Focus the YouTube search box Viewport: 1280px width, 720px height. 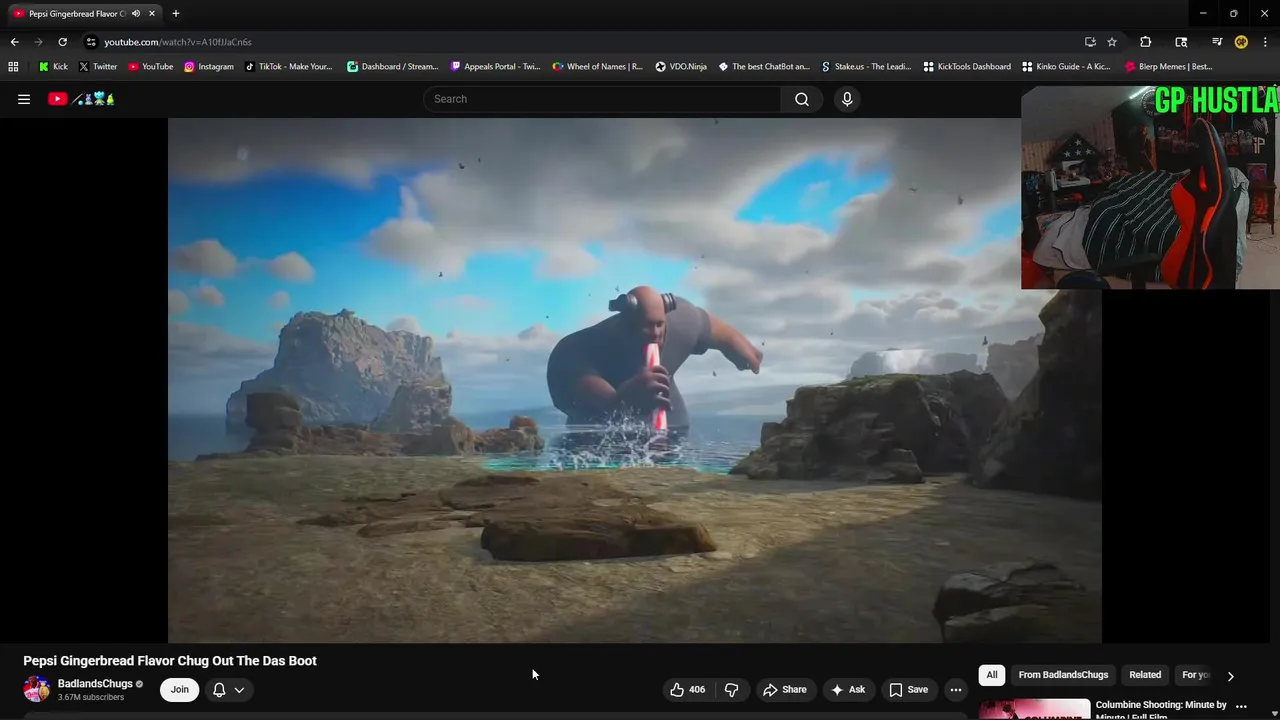tap(602, 99)
